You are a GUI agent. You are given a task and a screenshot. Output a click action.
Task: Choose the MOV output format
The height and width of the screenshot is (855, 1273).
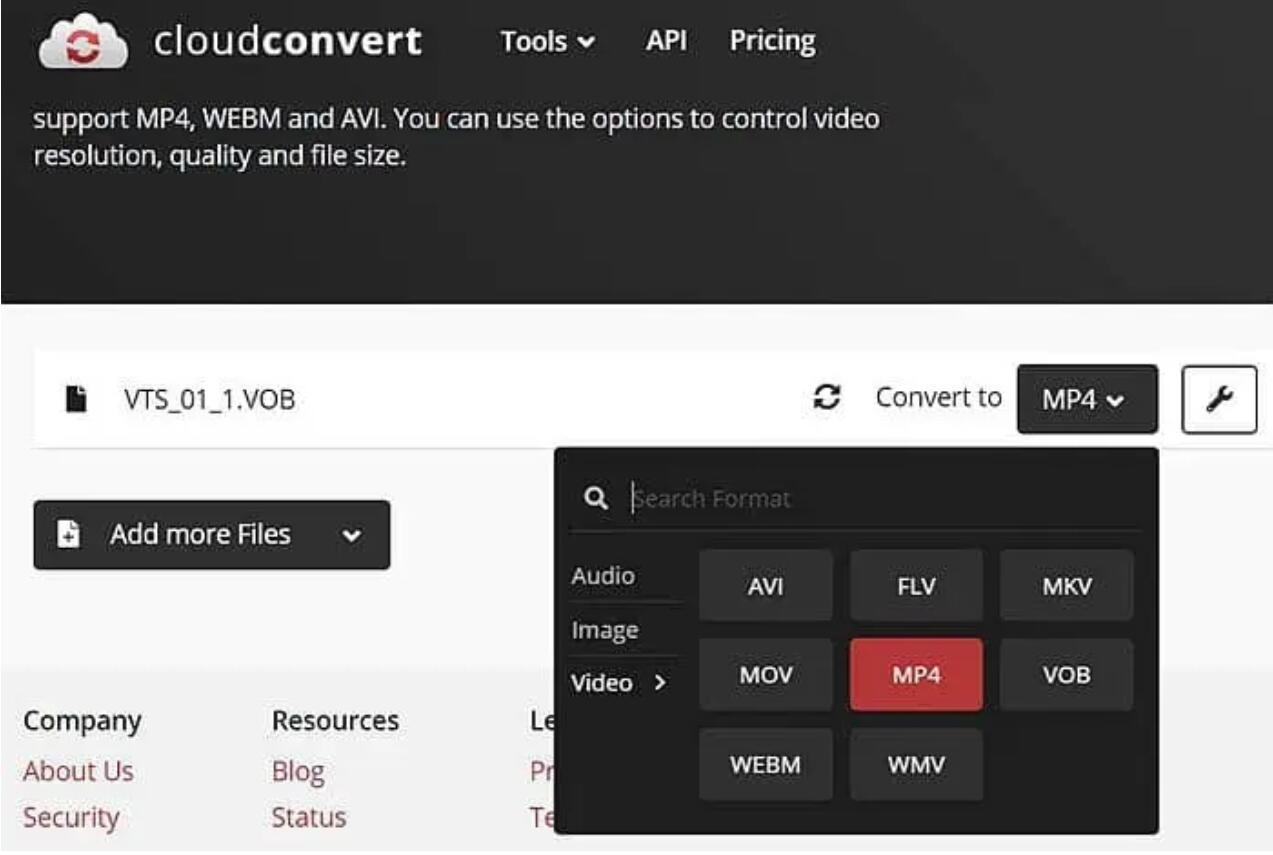[x=766, y=675]
